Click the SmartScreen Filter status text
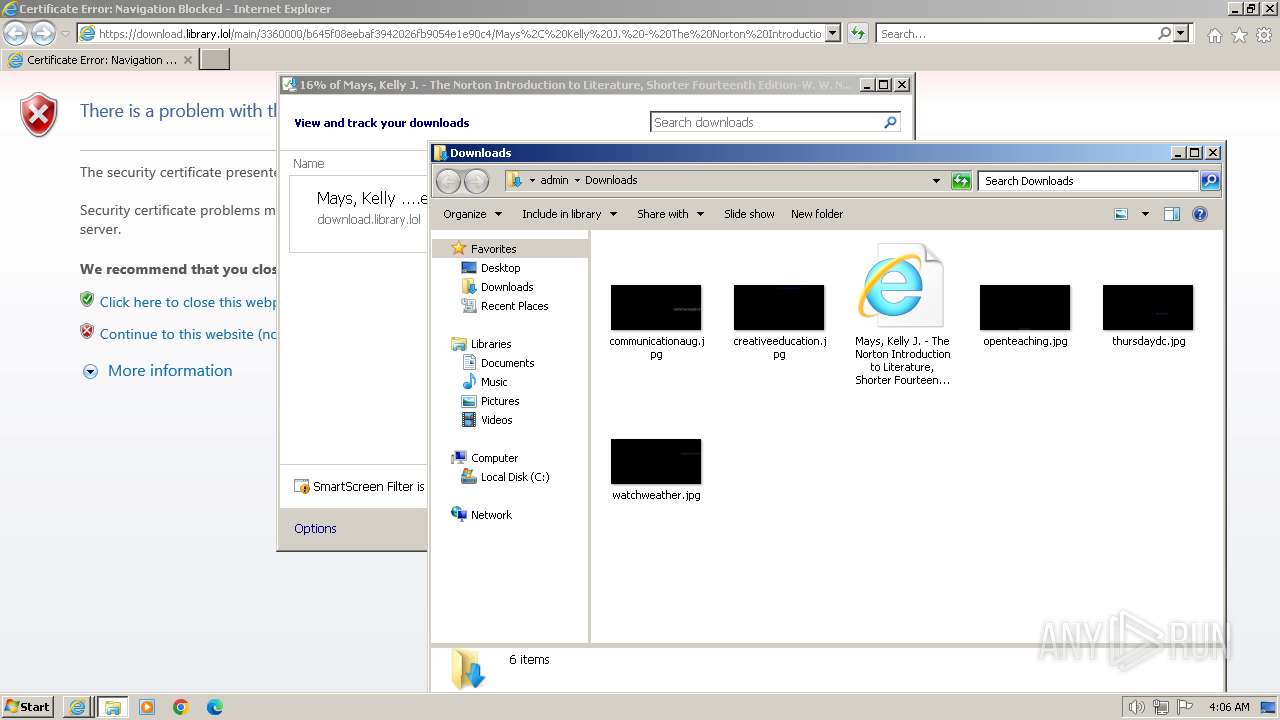1280x720 pixels. point(368,487)
